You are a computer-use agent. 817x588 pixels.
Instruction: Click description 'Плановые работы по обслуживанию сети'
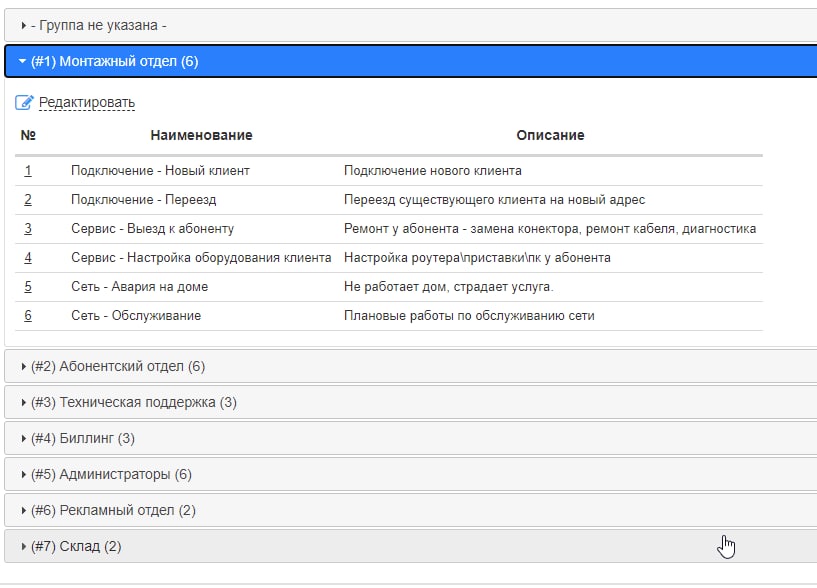(469, 315)
